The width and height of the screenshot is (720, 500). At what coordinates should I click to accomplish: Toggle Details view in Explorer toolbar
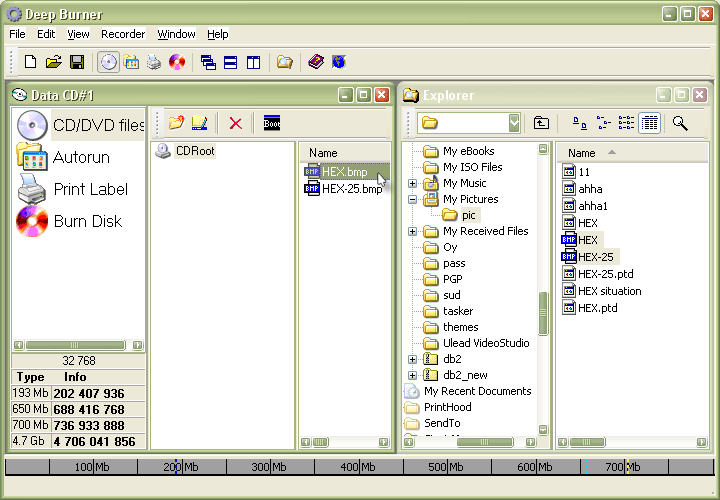(650, 123)
